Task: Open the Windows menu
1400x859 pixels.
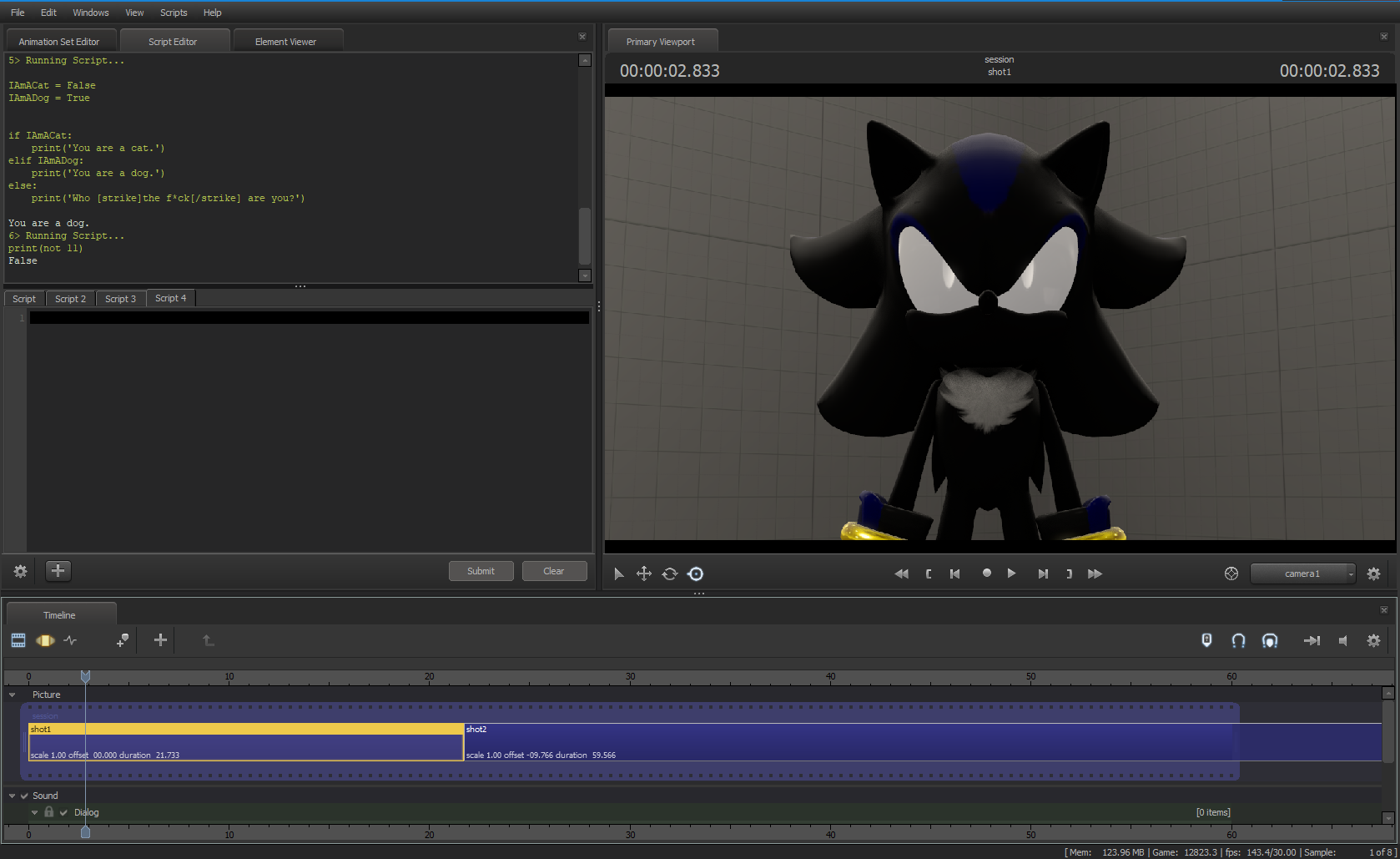Action: (91, 13)
